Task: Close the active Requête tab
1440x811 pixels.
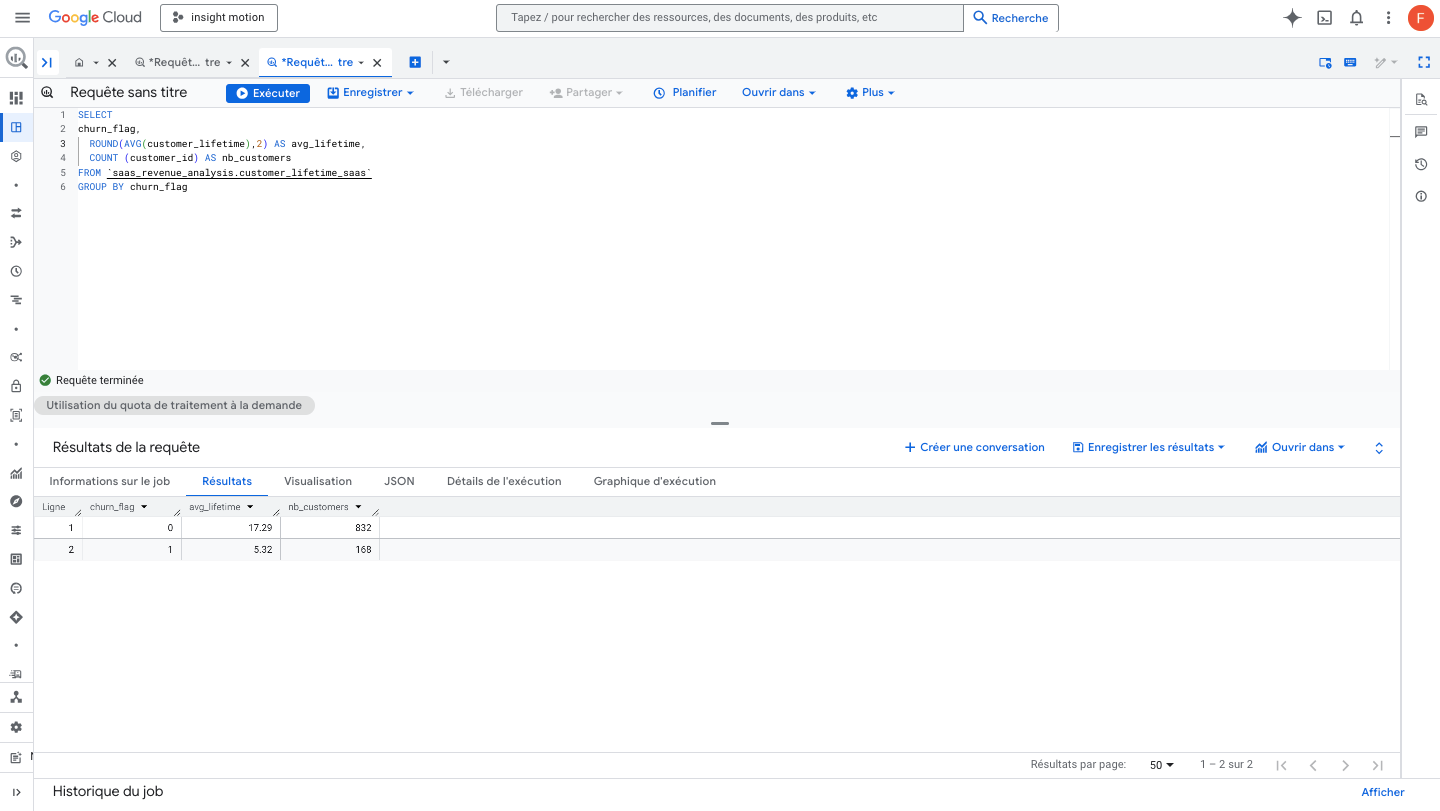Action: [377, 63]
